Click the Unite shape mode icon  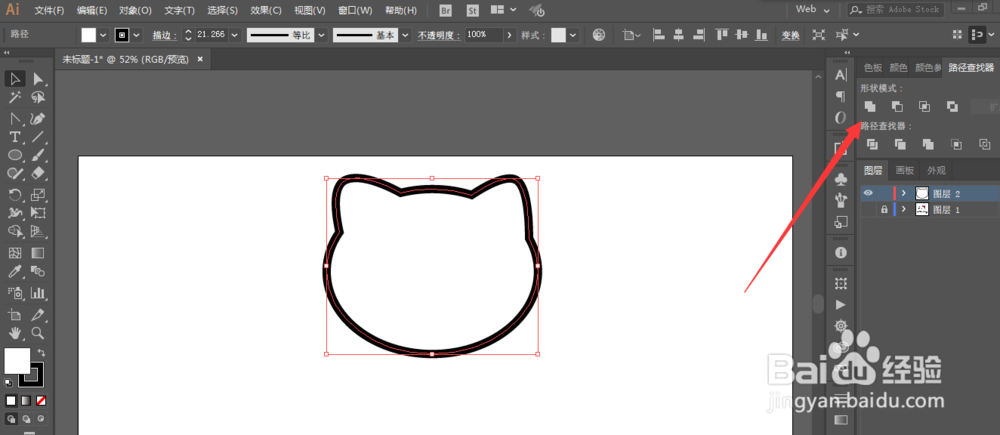pyautogui.click(x=871, y=107)
